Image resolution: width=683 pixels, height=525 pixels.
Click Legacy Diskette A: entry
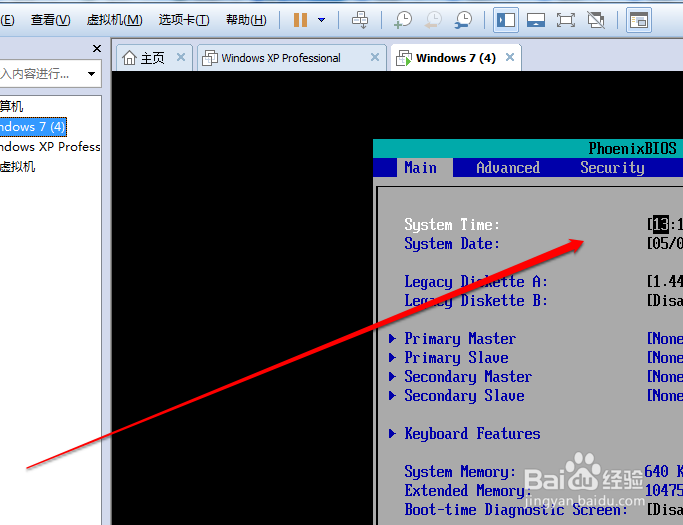pos(476,281)
